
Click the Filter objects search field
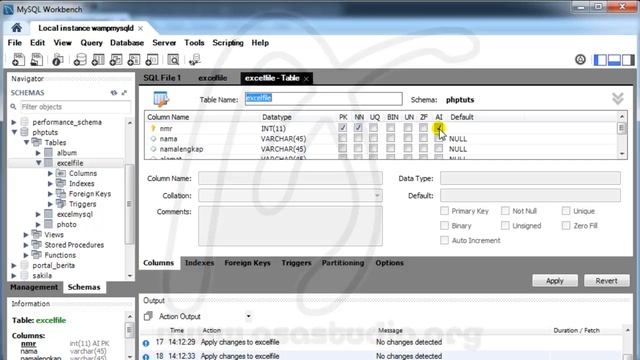pyautogui.click(x=76, y=107)
